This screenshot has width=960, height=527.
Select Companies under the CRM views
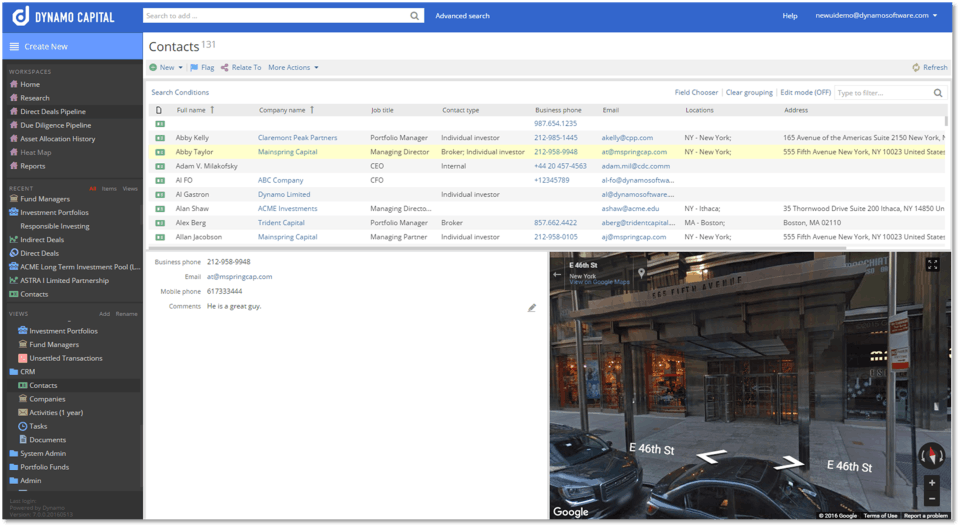[x=47, y=399]
